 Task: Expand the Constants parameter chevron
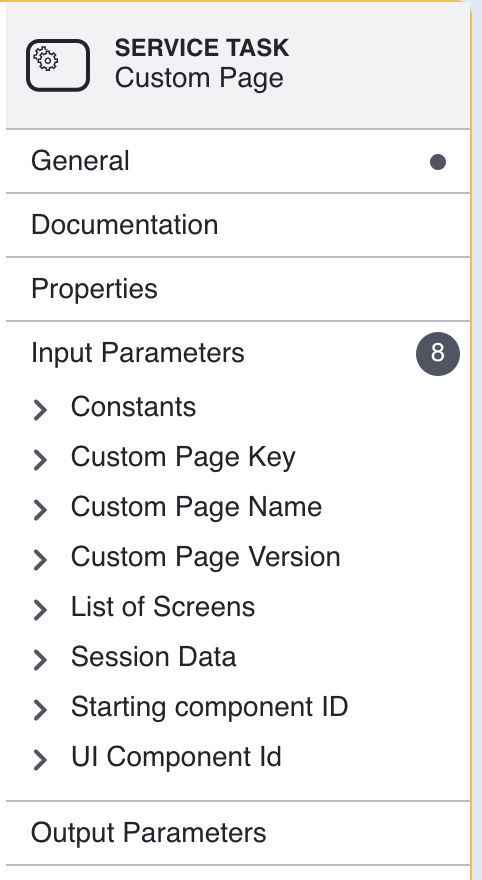(40, 409)
